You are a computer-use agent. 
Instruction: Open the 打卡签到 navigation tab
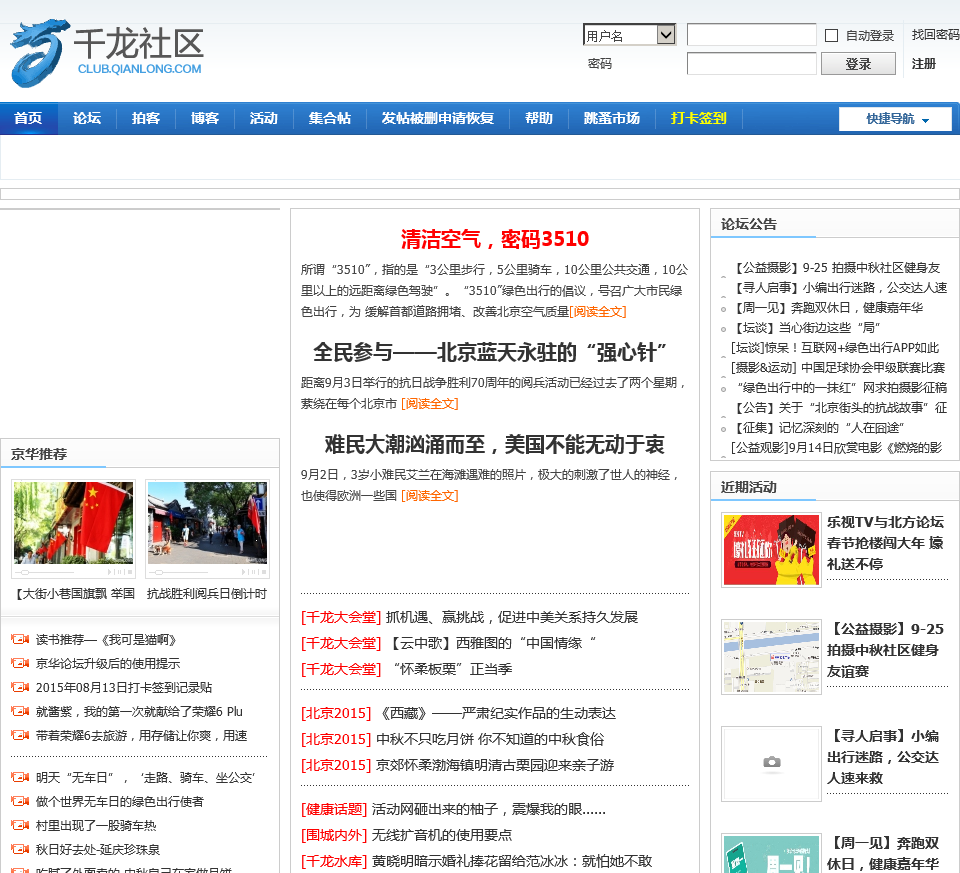pyautogui.click(x=699, y=118)
